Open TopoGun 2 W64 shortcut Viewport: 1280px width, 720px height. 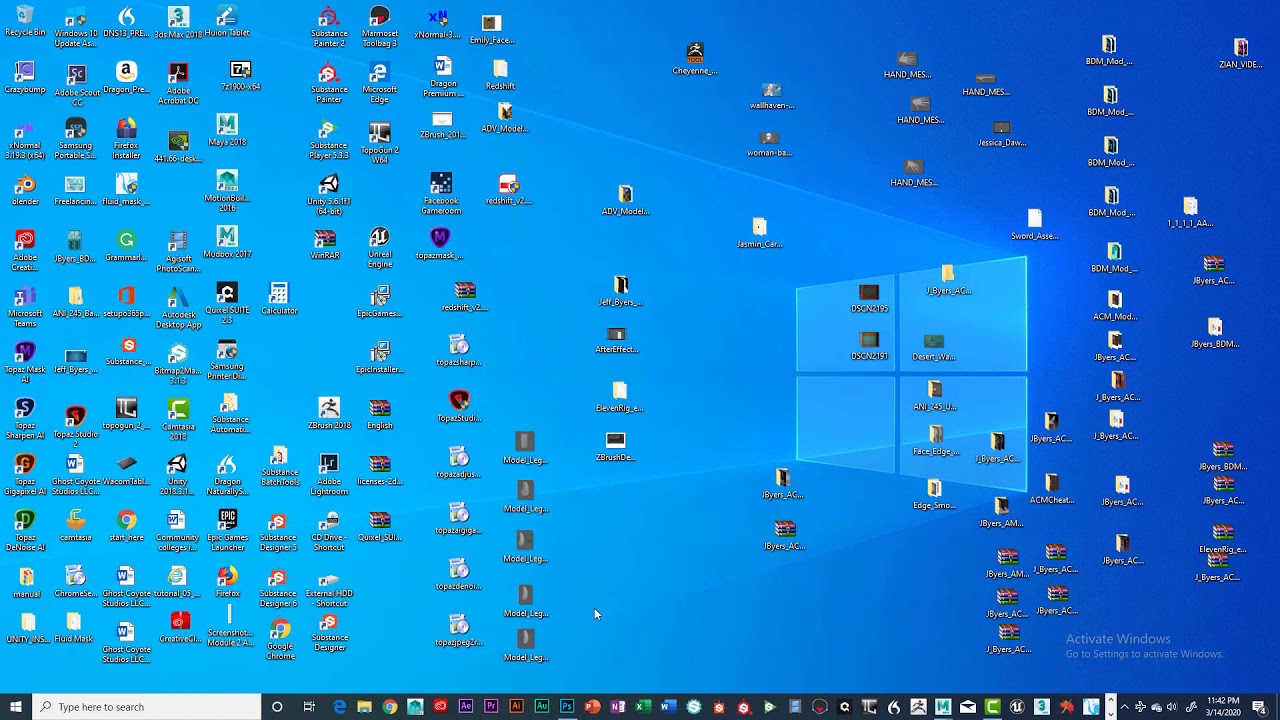(x=379, y=142)
